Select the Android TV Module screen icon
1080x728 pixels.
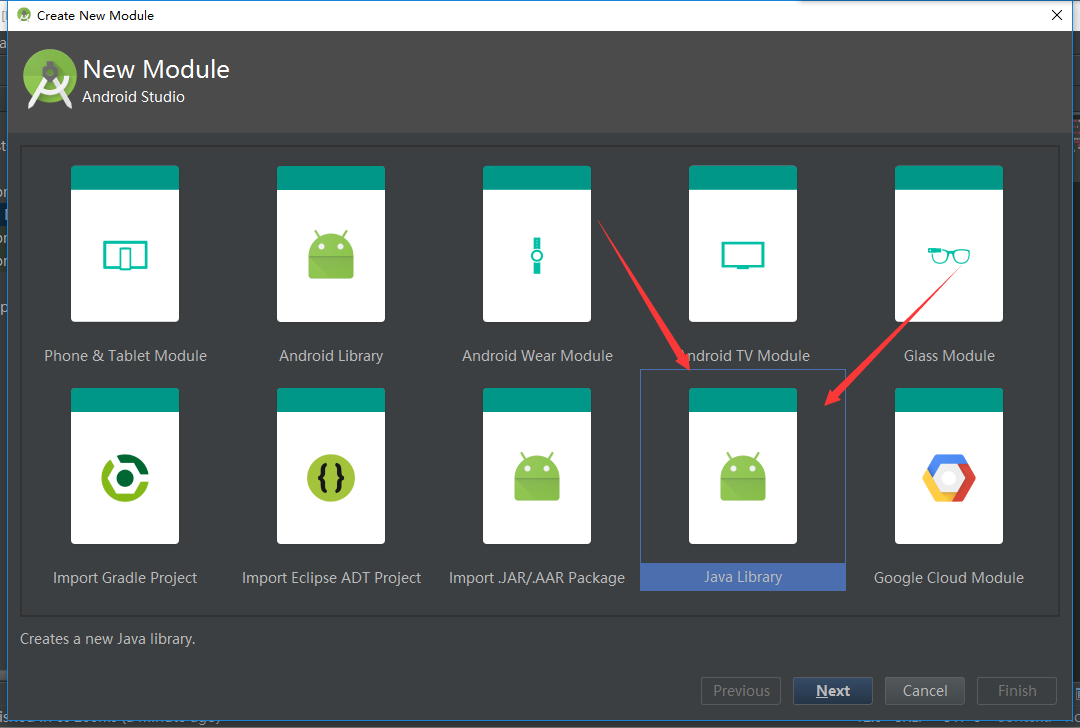pyautogui.click(x=742, y=243)
